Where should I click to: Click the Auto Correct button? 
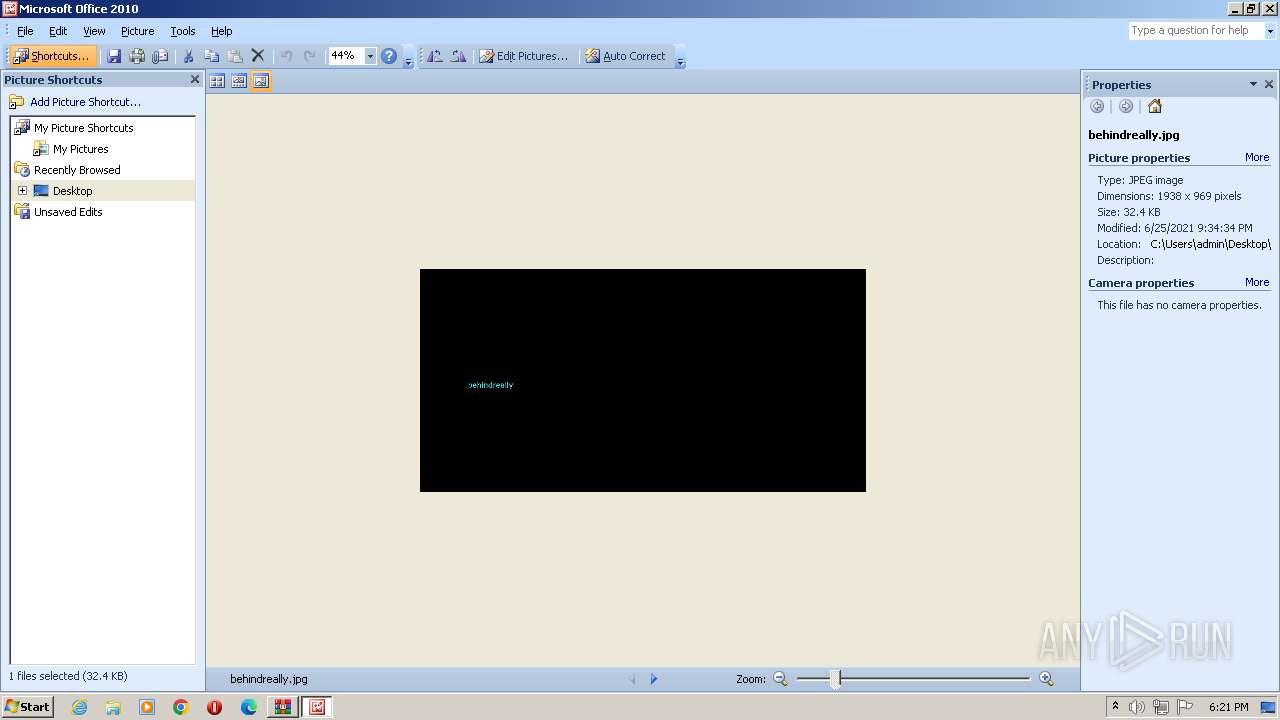click(625, 56)
